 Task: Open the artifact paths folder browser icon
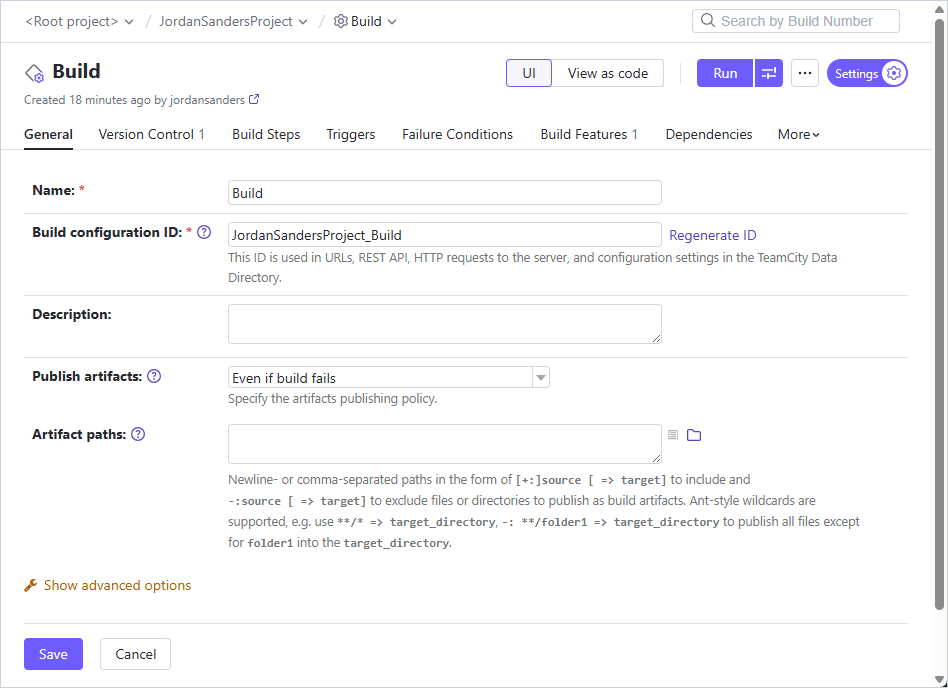point(694,435)
